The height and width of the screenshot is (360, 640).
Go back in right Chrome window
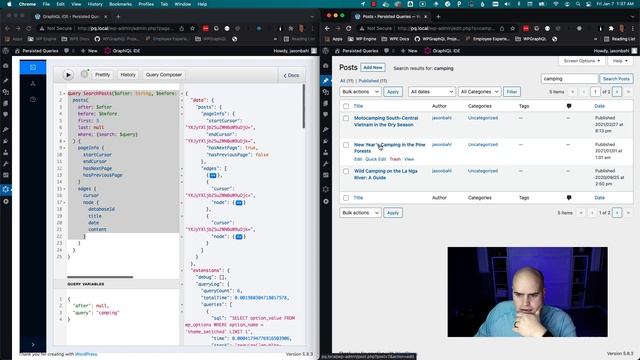pyautogui.click(x=327, y=28)
